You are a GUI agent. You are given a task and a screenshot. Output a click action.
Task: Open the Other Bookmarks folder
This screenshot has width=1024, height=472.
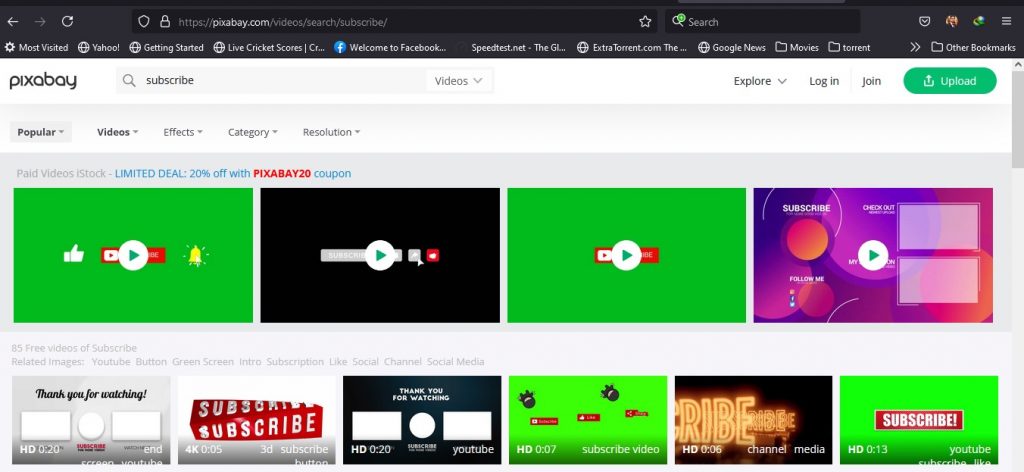coord(973,47)
